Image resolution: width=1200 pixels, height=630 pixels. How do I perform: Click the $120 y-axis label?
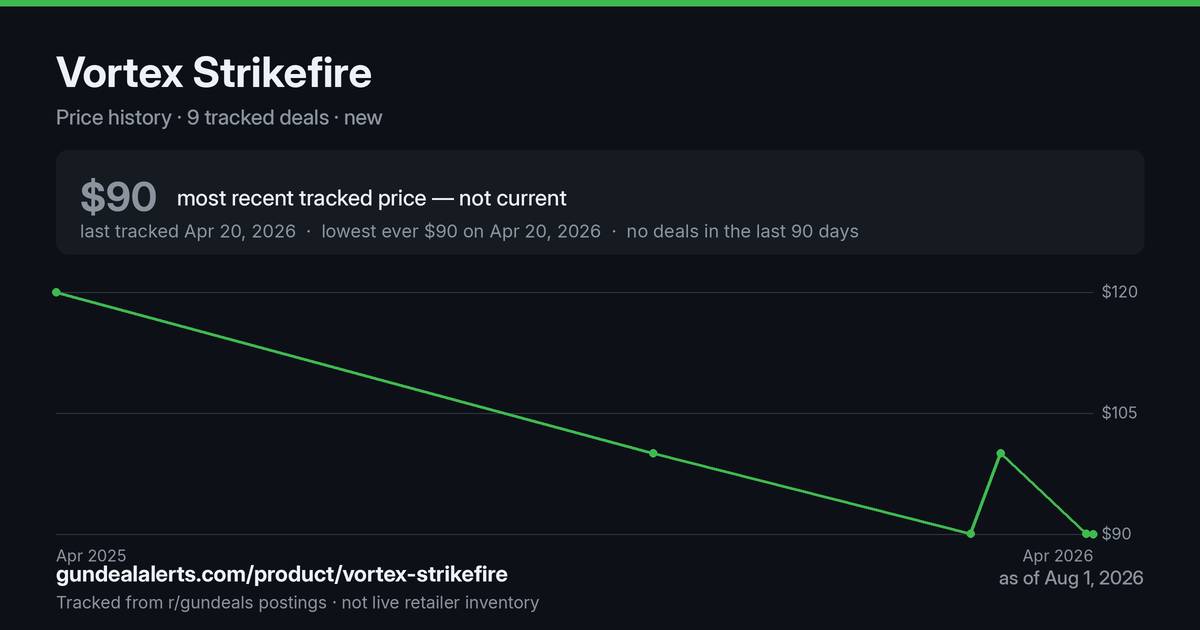click(x=1121, y=292)
